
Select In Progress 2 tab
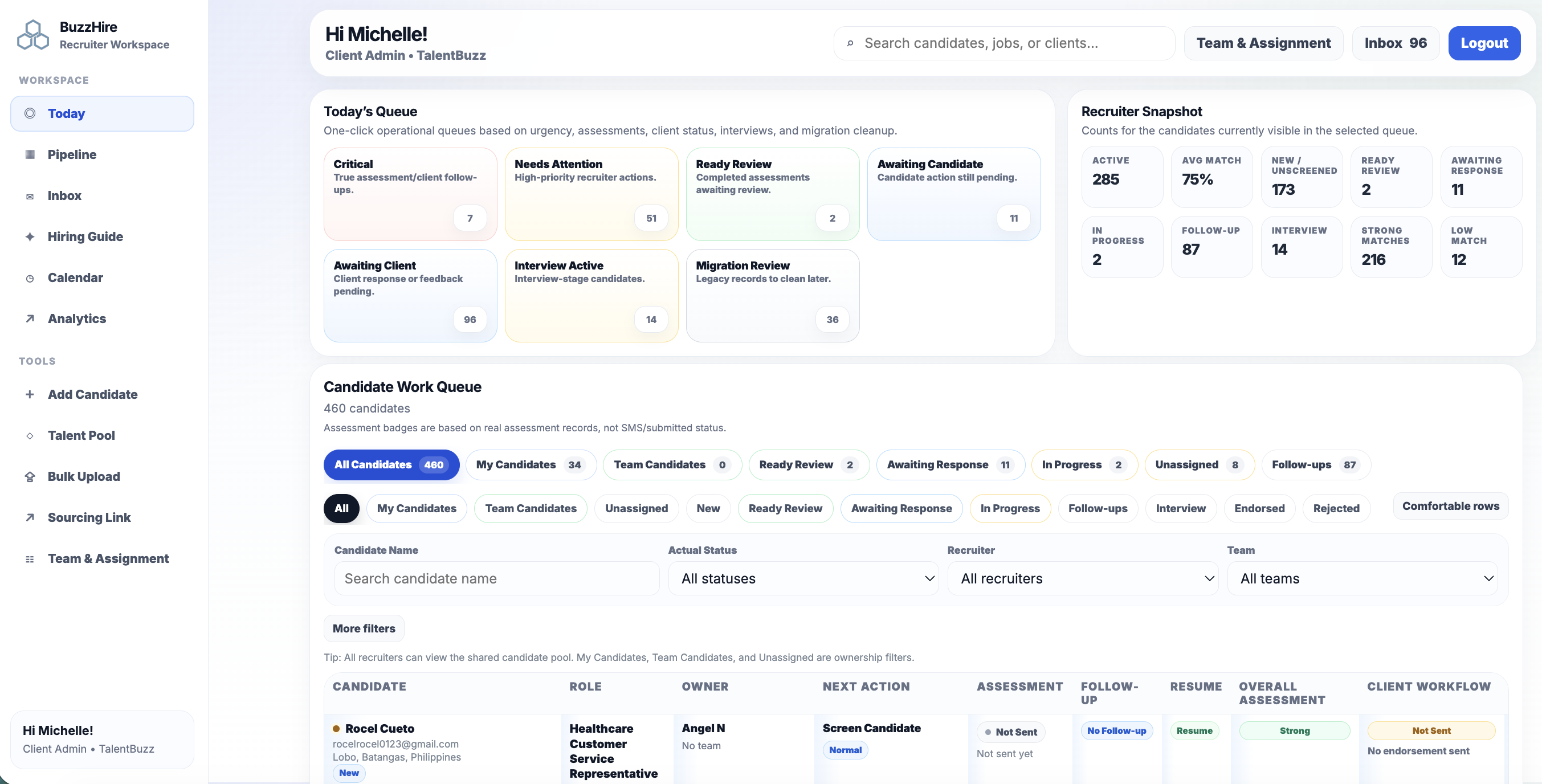coord(1084,464)
